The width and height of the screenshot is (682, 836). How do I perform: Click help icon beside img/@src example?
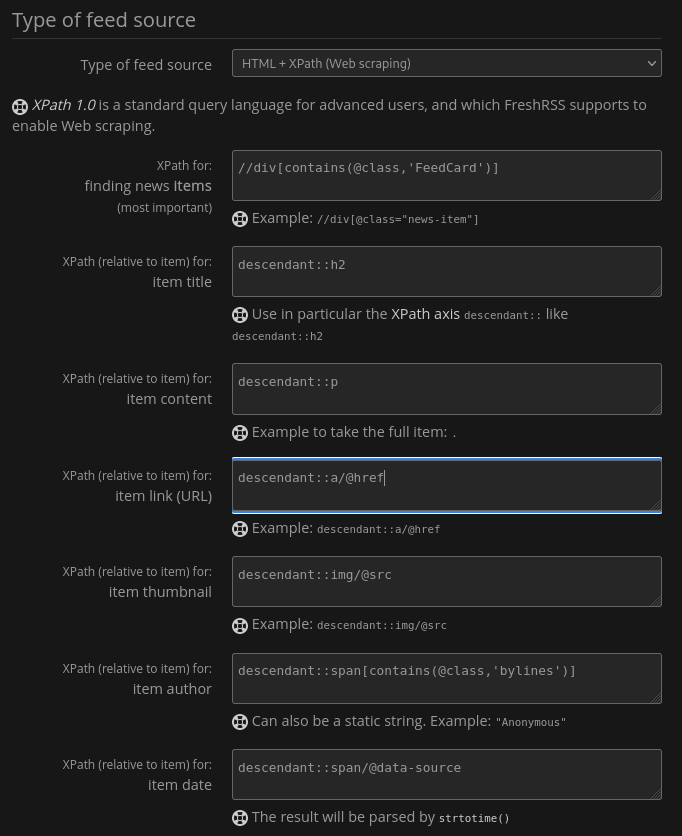point(240,625)
